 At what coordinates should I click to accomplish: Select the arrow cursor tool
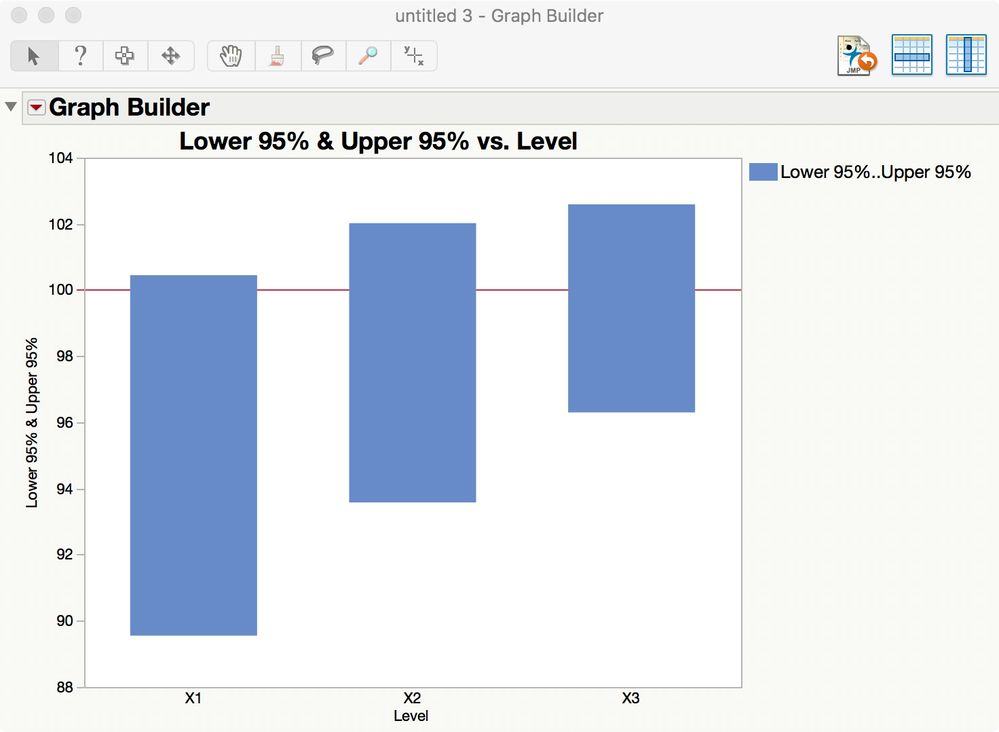34,56
